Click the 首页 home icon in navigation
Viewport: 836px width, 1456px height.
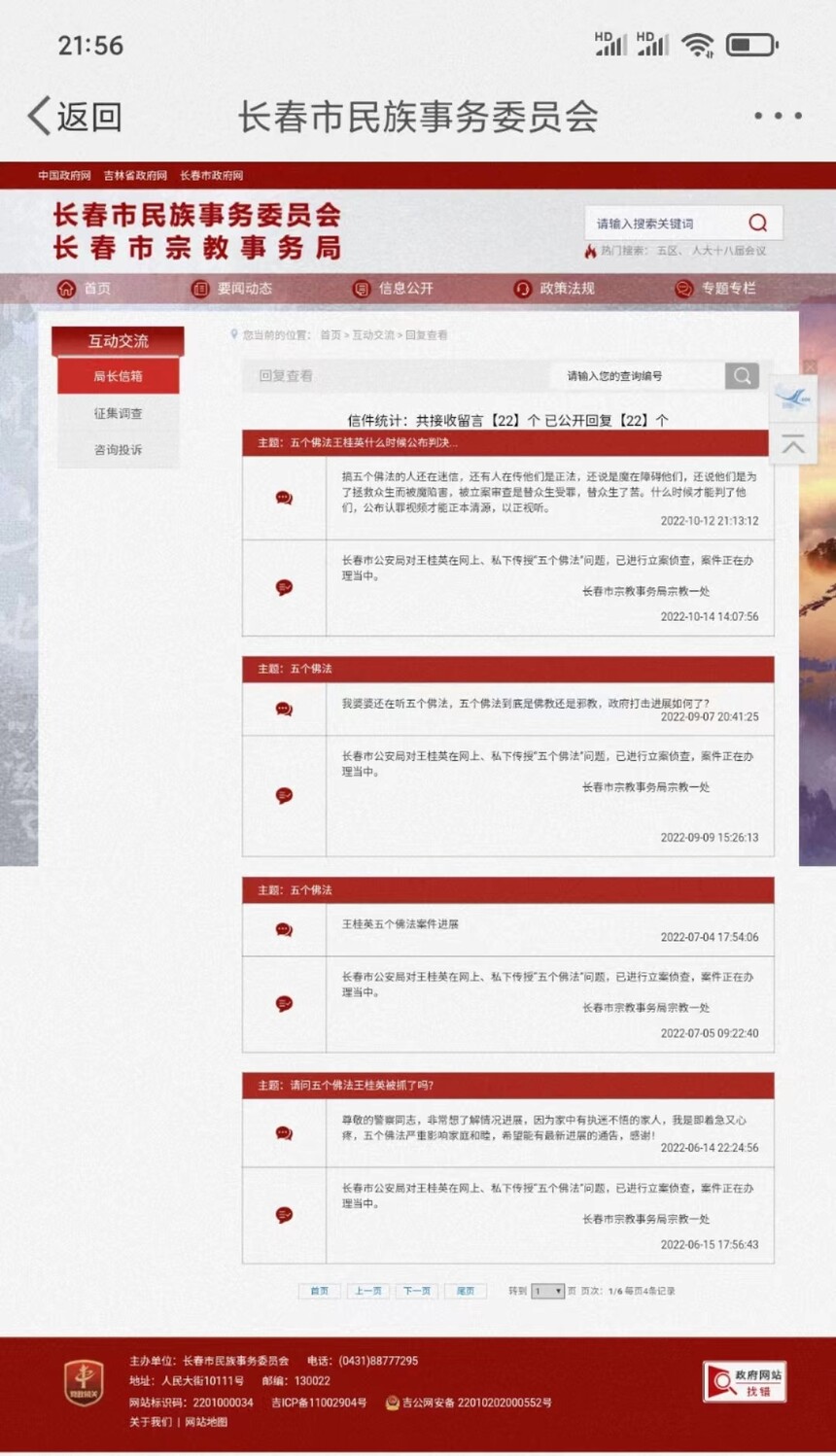pyautogui.click(x=66, y=289)
